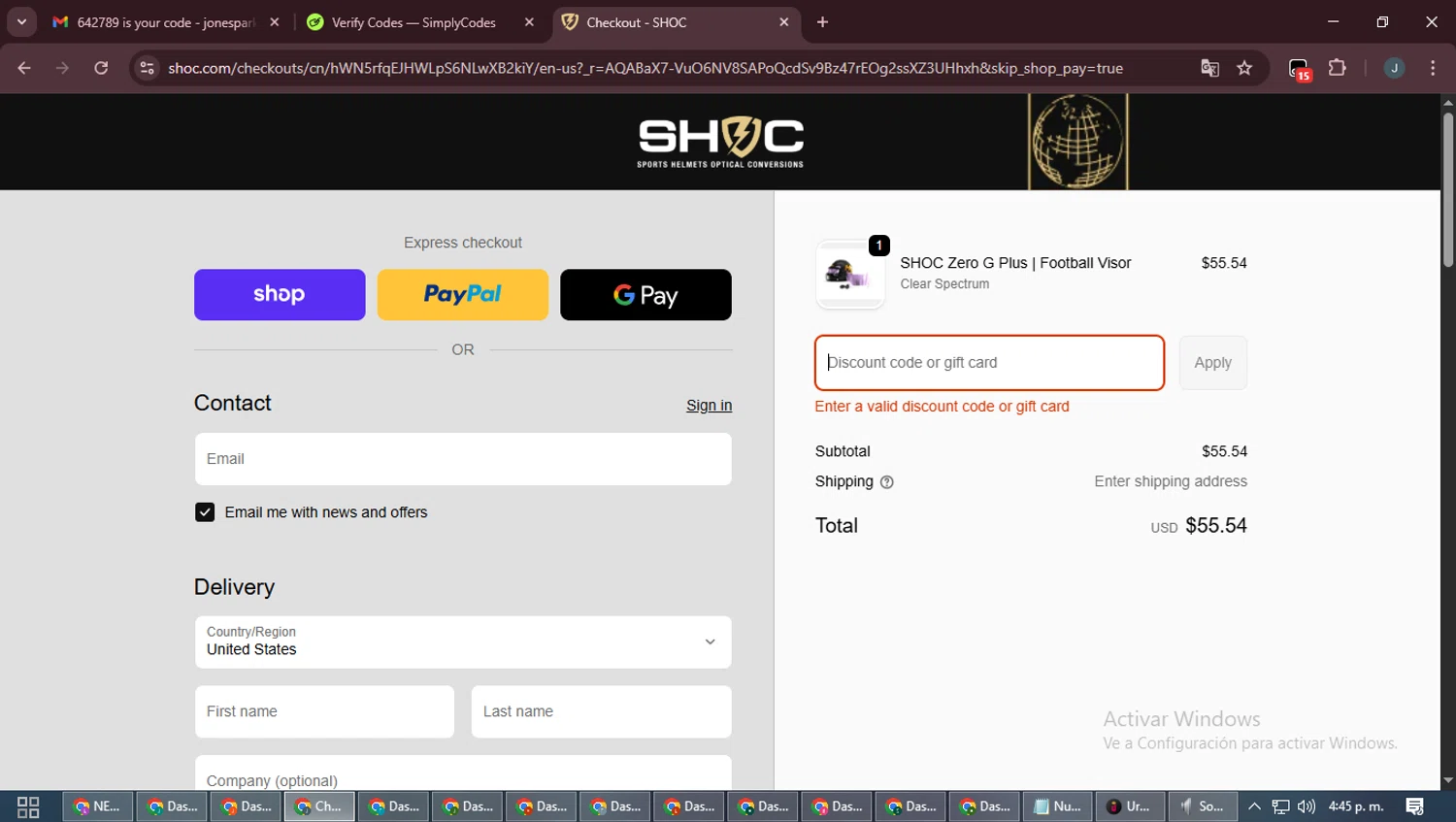Click the address bar URL
This screenshot has height=822, width=1456.
coord(645,68)
